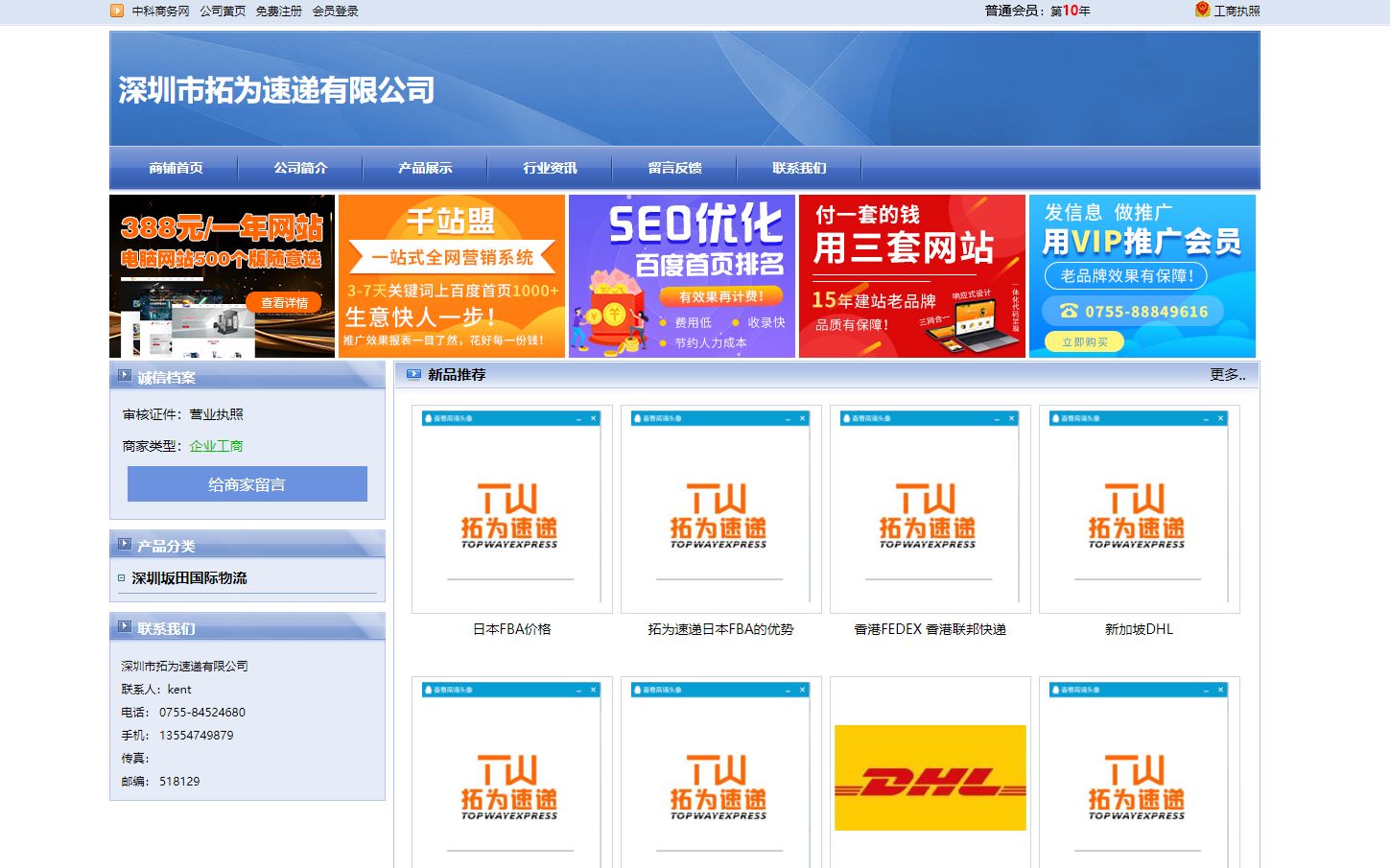Open the SEO优化 purple banner ad
The width and height of the screenshot is (1390, 868).
coord(682,276)
